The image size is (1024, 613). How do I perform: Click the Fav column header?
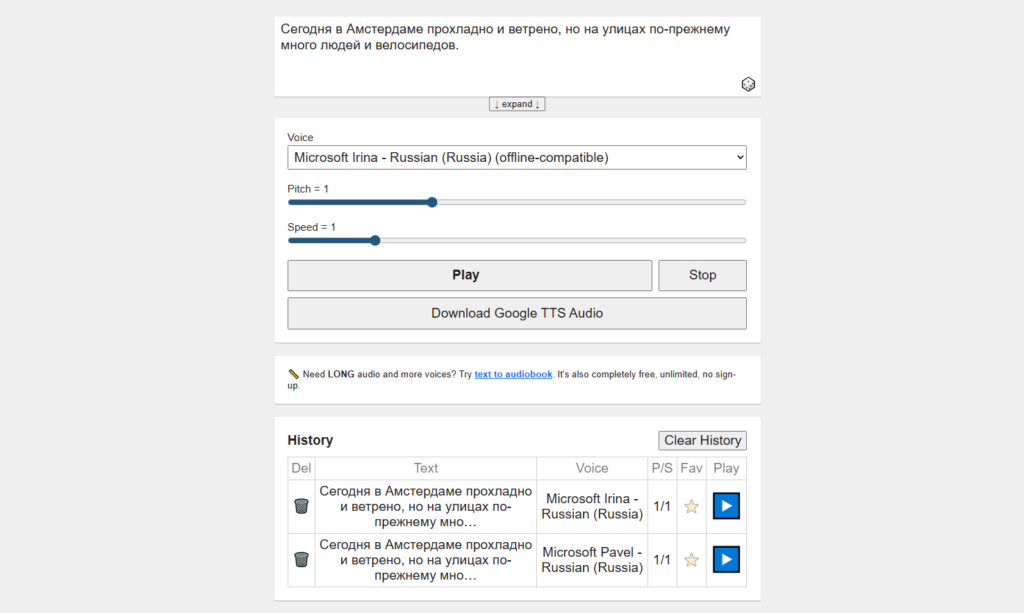tap(691, 468)
